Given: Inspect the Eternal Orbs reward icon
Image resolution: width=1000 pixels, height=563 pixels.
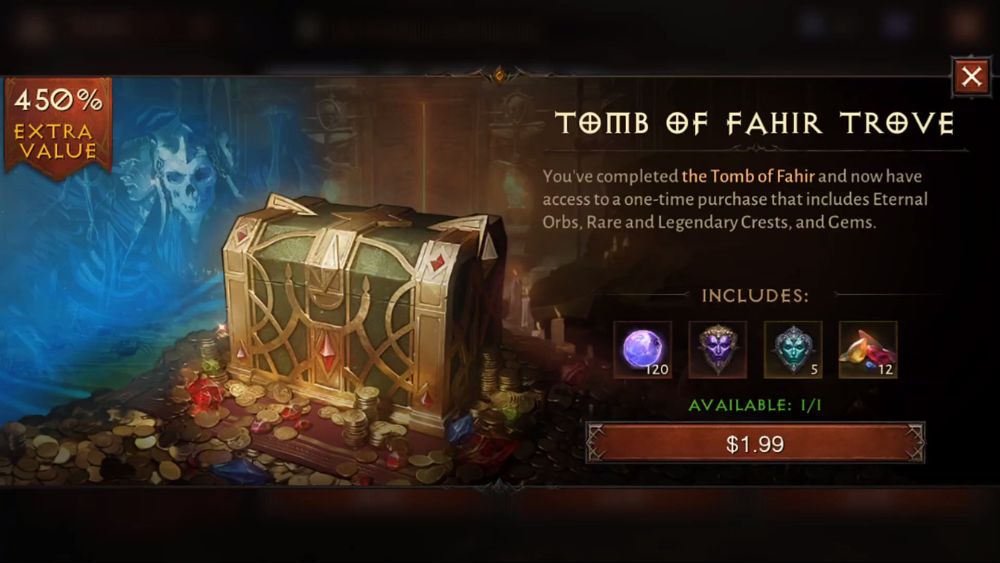Looking at the screenshot, I should (x=642, y=349).
